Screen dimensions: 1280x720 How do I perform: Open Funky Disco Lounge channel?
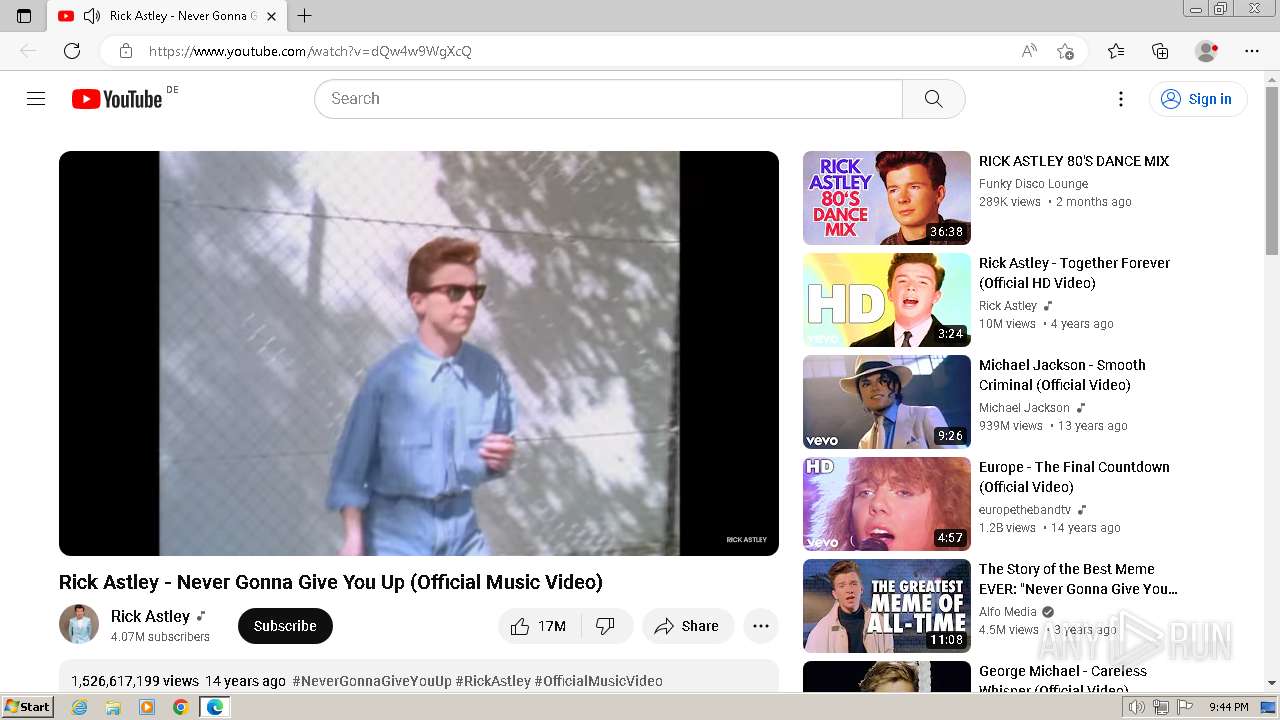(x=1033, y=184)
